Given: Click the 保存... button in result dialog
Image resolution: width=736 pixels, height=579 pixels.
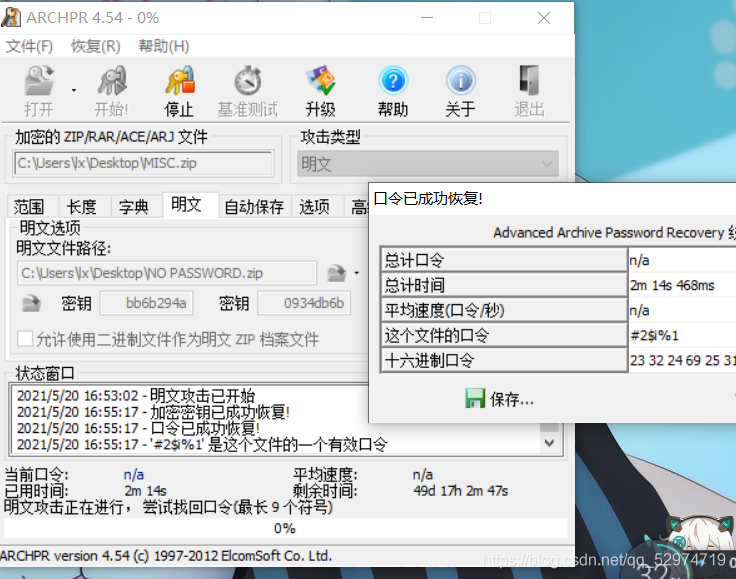Looking at the screenshot, I should tap(499, 399).
